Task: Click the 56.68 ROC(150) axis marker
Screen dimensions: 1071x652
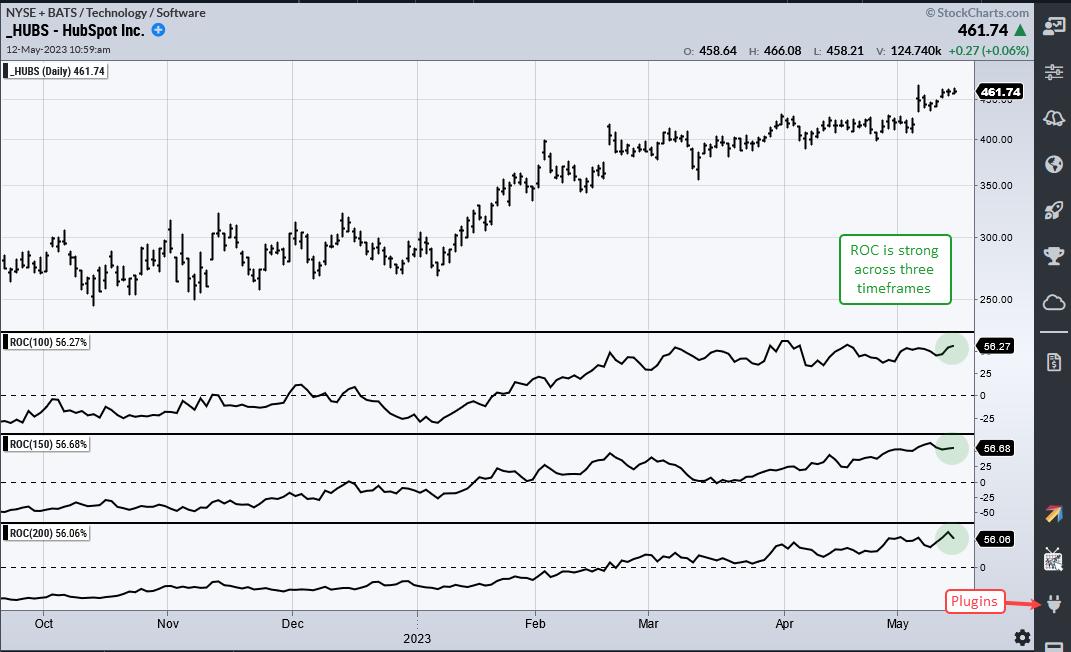Action: coord(997,449)
